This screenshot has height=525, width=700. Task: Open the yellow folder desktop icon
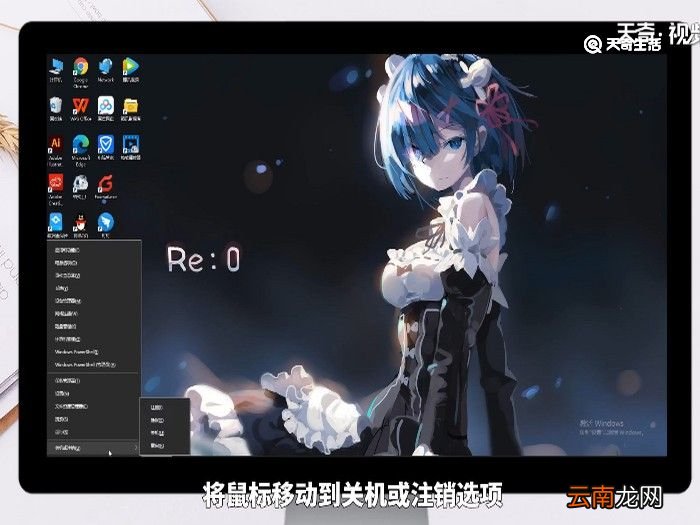(x=131, y=109)
